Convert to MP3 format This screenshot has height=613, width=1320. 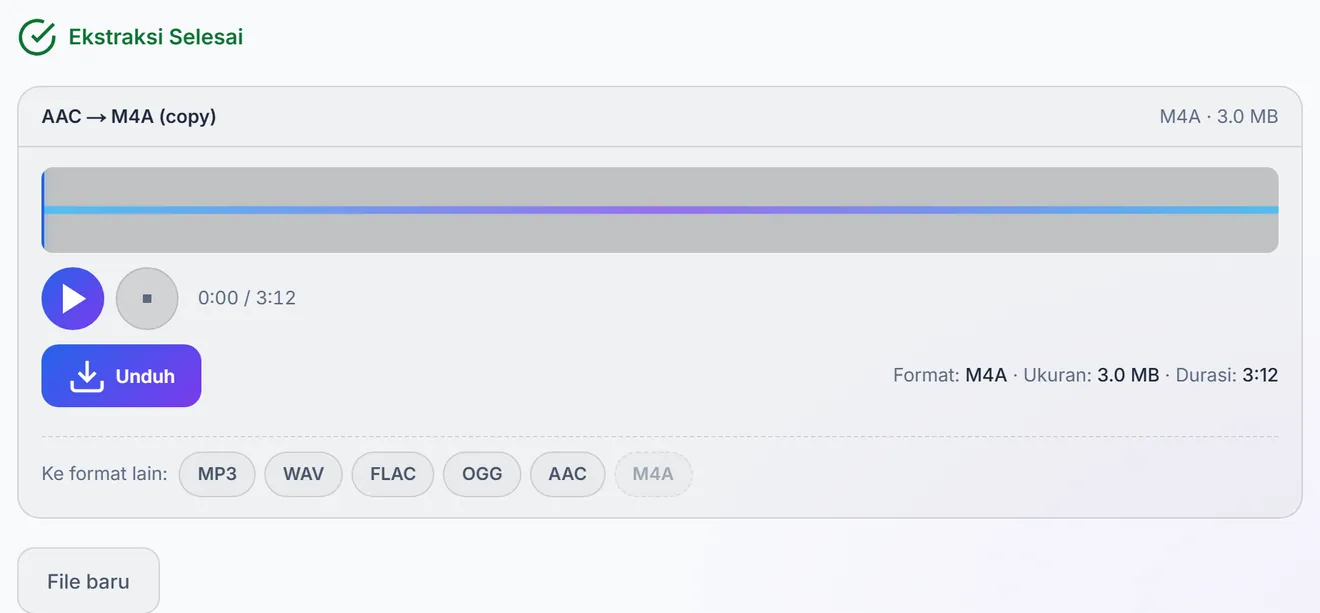coord(217,474)
